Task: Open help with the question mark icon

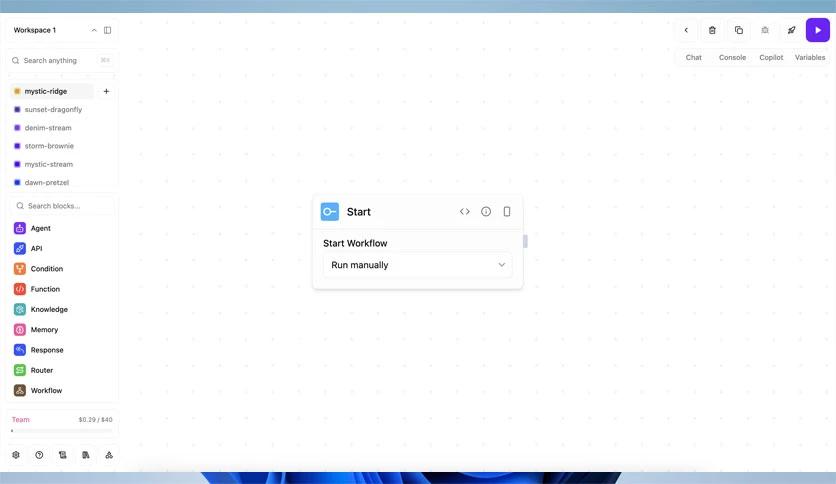Action: (39, 455)
